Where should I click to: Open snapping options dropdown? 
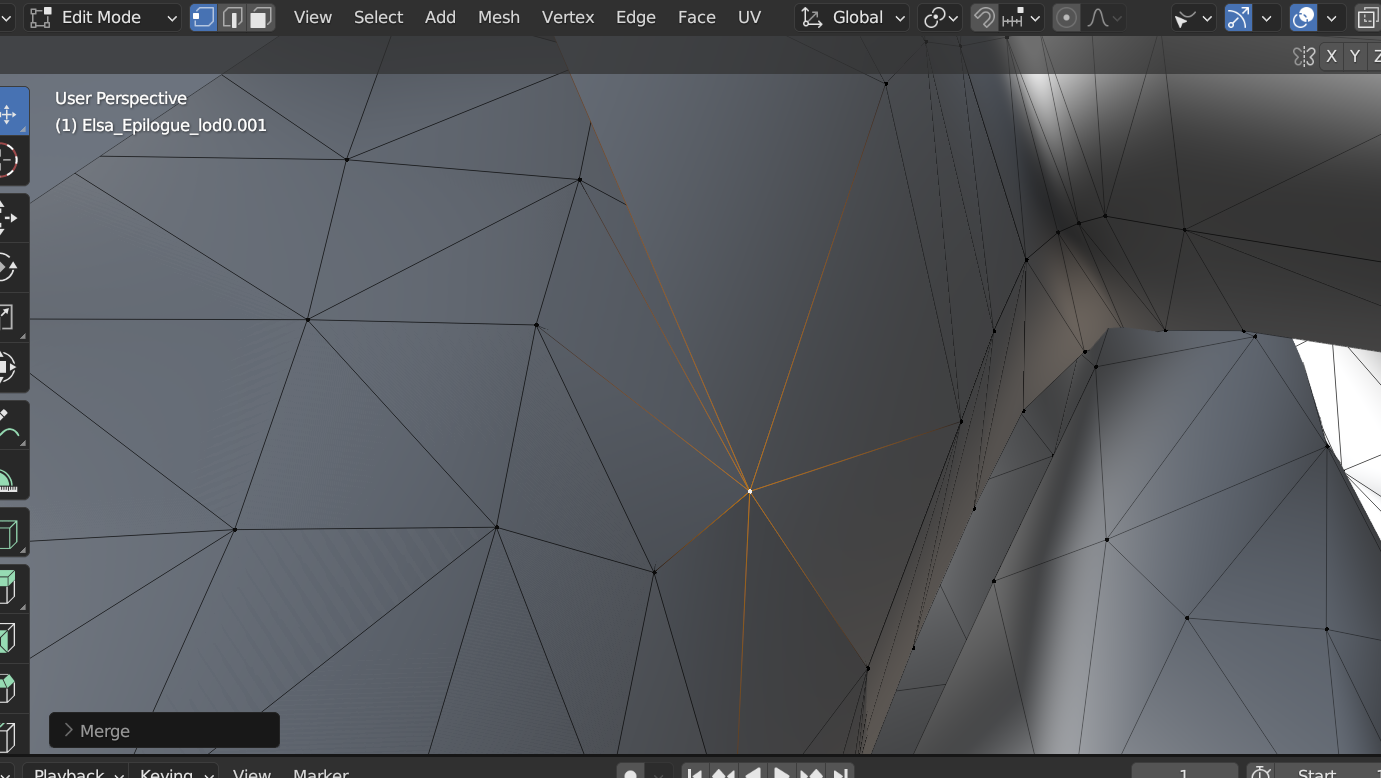coord(1023,17)
